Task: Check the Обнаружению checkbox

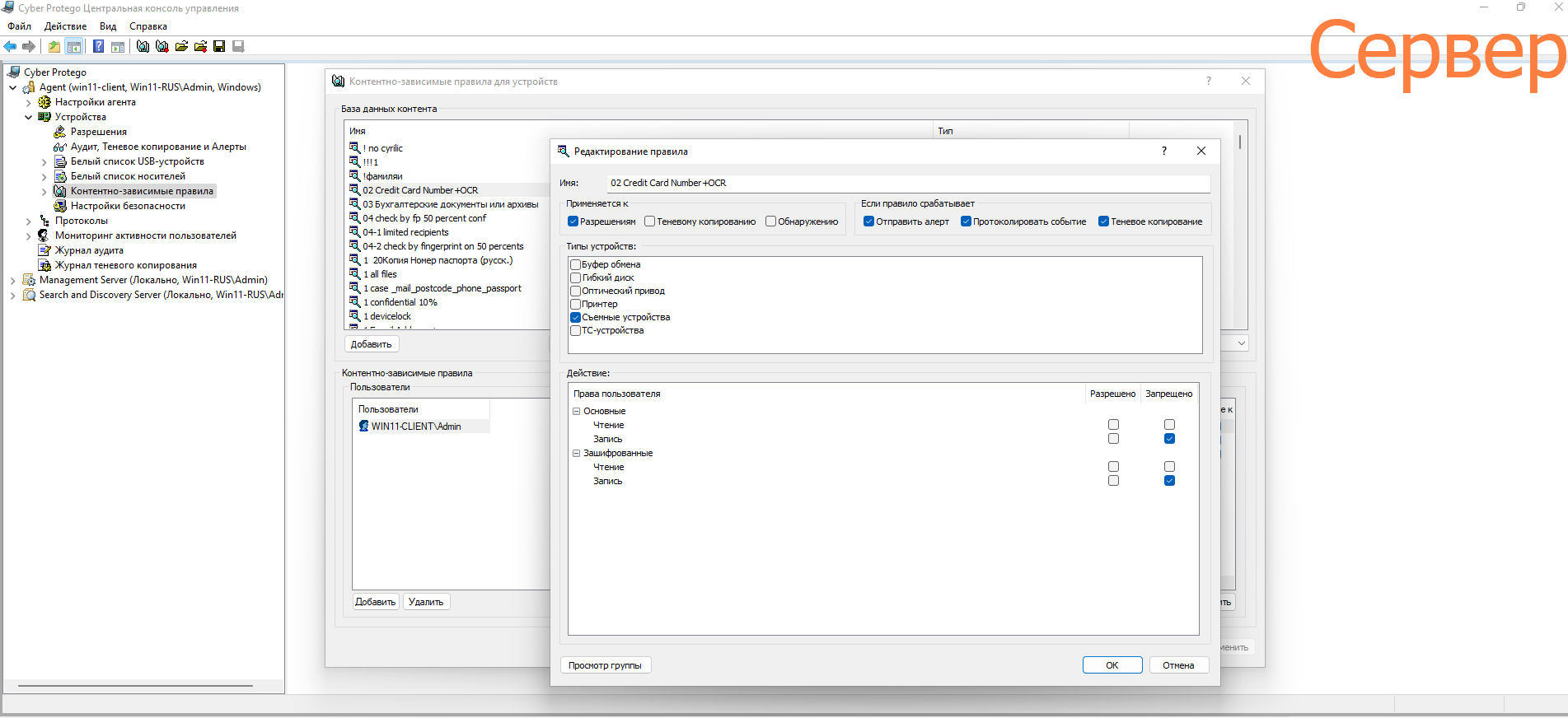Action: tap(771, 221)
